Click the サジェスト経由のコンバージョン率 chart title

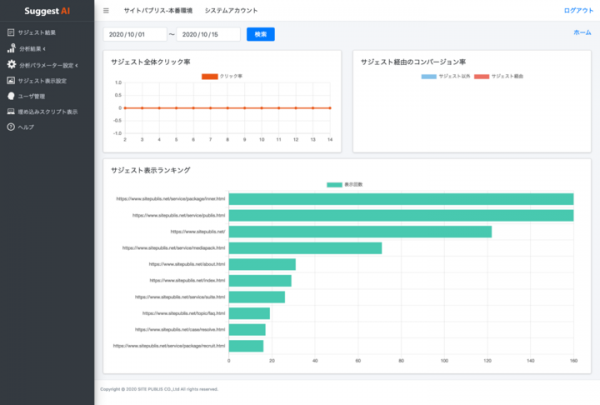(413, 62)
